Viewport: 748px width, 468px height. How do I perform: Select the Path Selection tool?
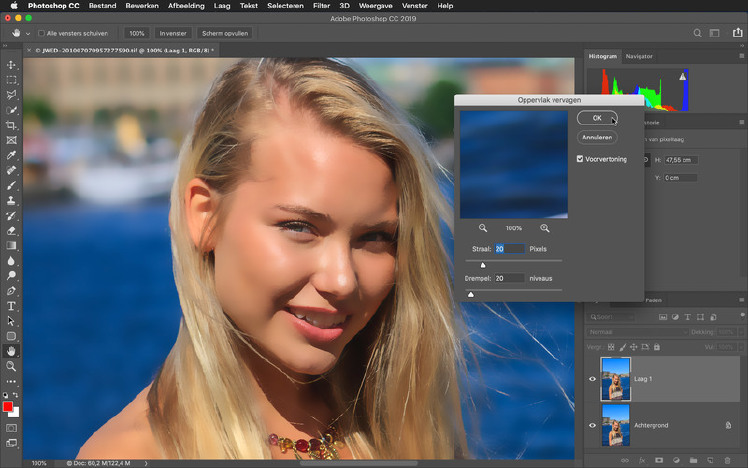[11, 321]
